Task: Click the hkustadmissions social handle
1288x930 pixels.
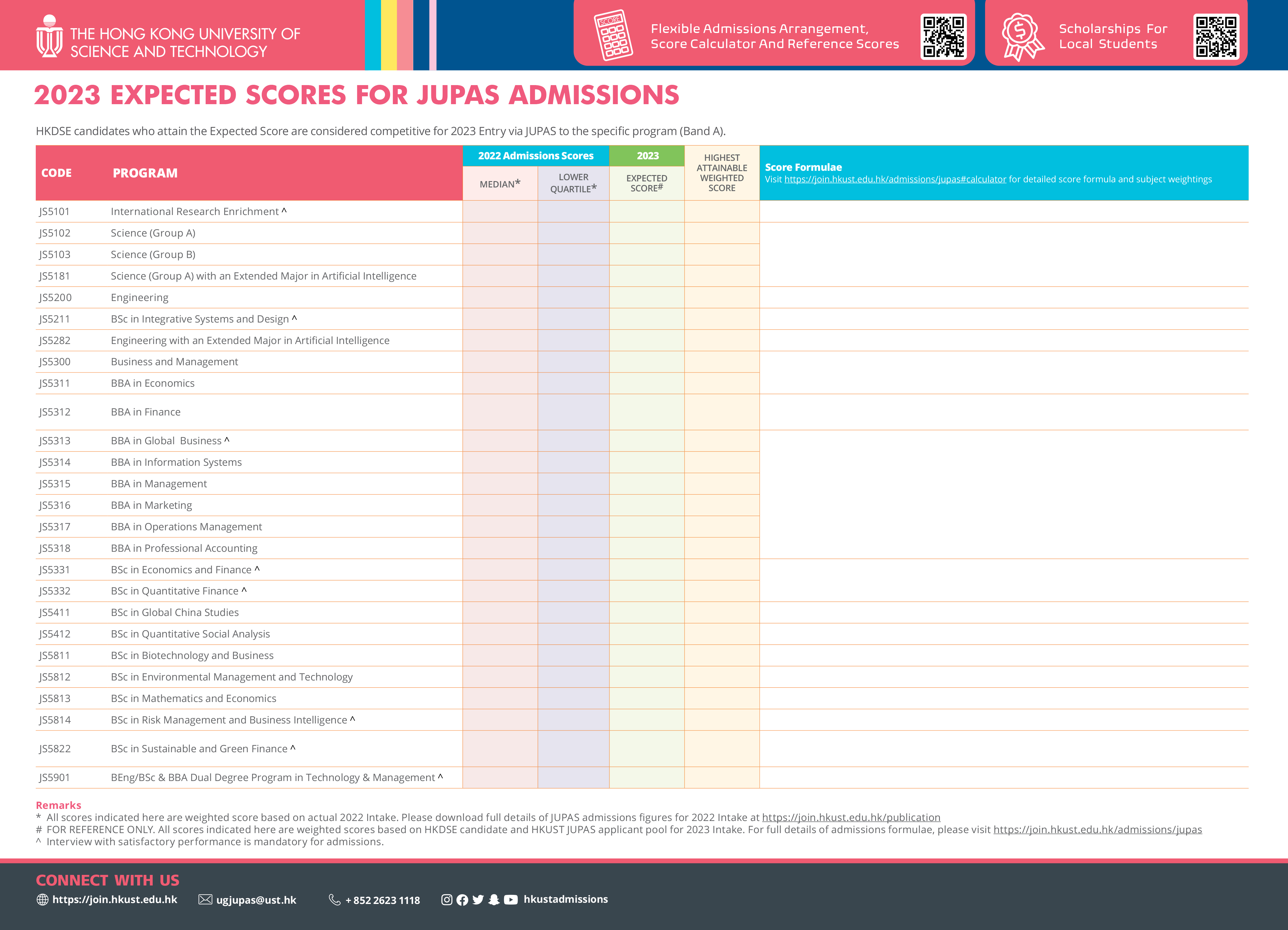Action: (566, 899)
